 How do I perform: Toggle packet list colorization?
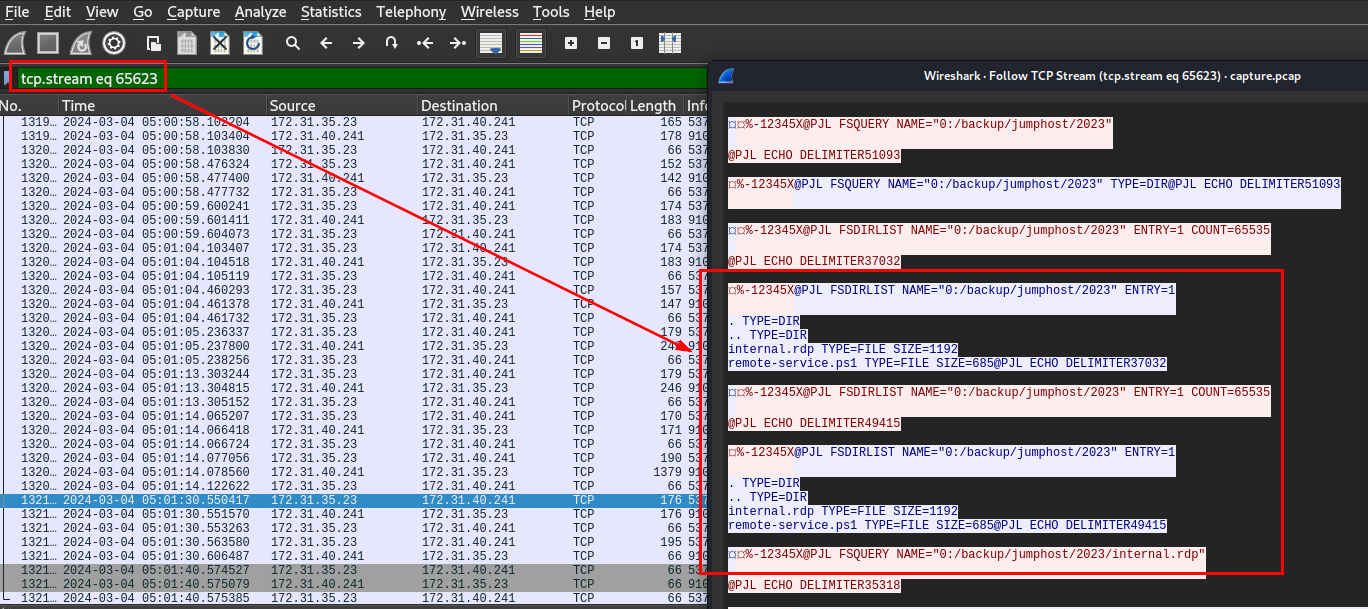tap(531, 43)
